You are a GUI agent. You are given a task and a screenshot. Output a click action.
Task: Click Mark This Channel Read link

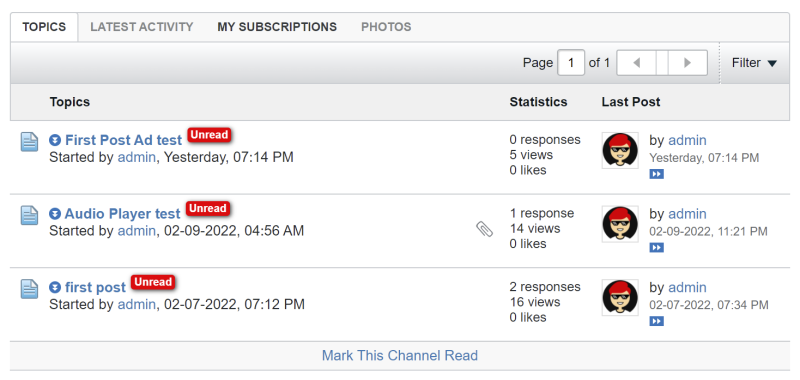click(400, 355)
